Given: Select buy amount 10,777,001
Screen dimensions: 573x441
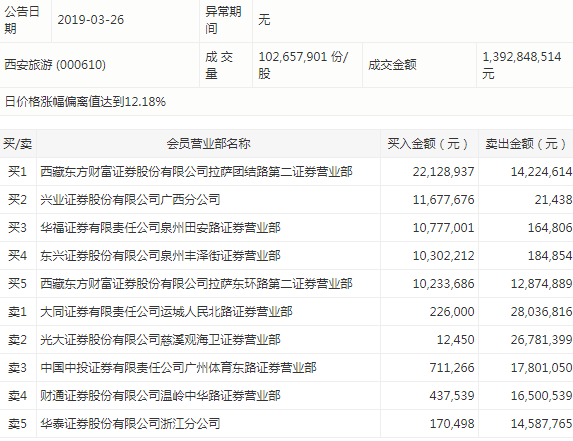Looking at the screenshot, I should (443, 228).
